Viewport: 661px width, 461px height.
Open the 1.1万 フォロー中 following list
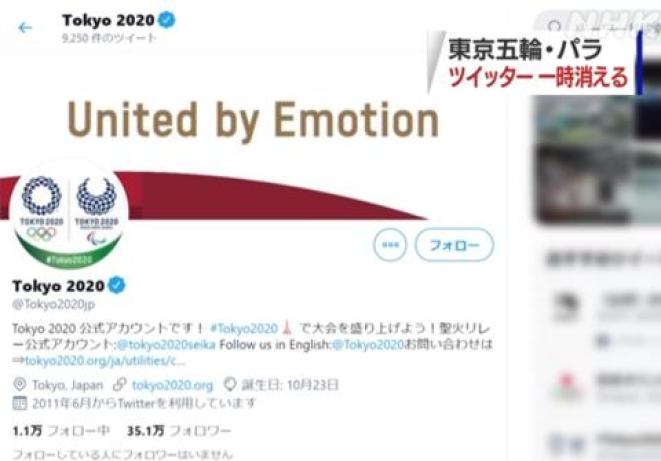click(x=61, y=431)
